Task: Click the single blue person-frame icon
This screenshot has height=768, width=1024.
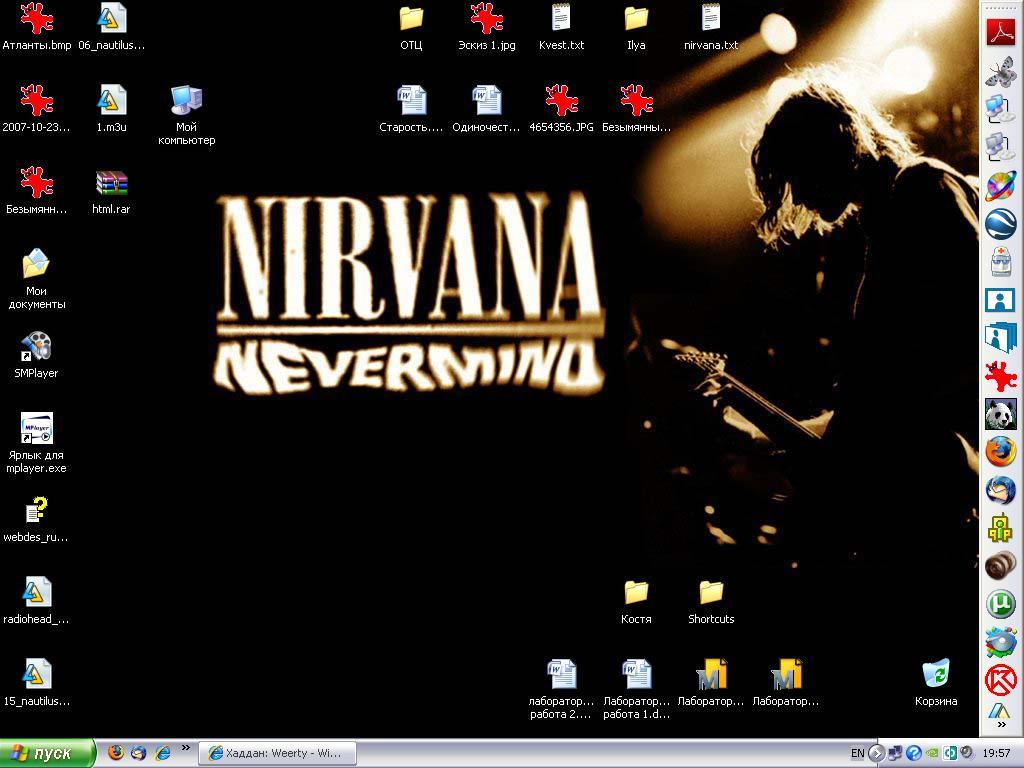Action: pyautogui.click(x=1000, y=300)
